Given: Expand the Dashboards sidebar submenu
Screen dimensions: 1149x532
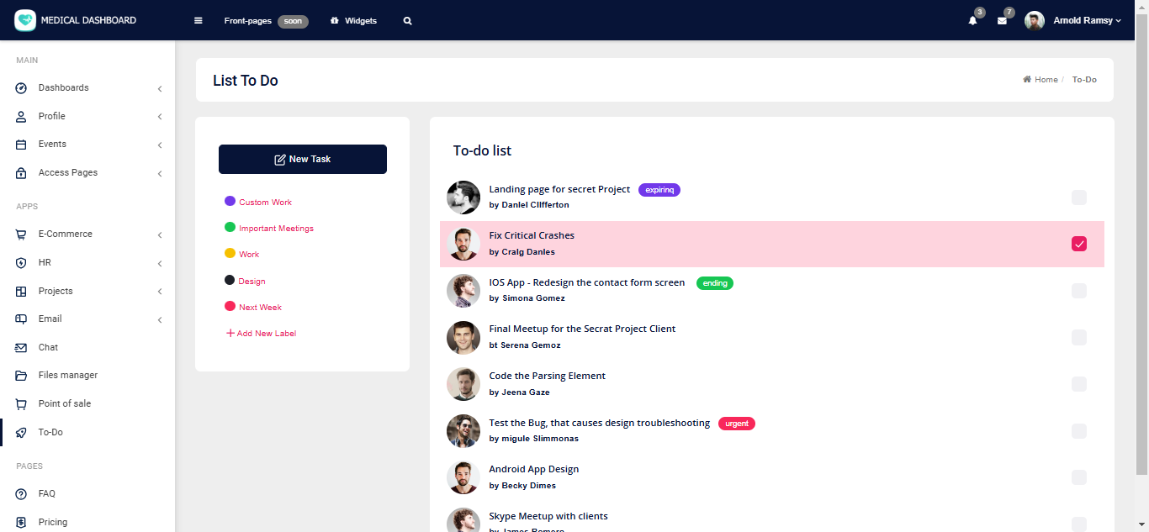Looking at the screenshot, I should [x=87, y=88].
